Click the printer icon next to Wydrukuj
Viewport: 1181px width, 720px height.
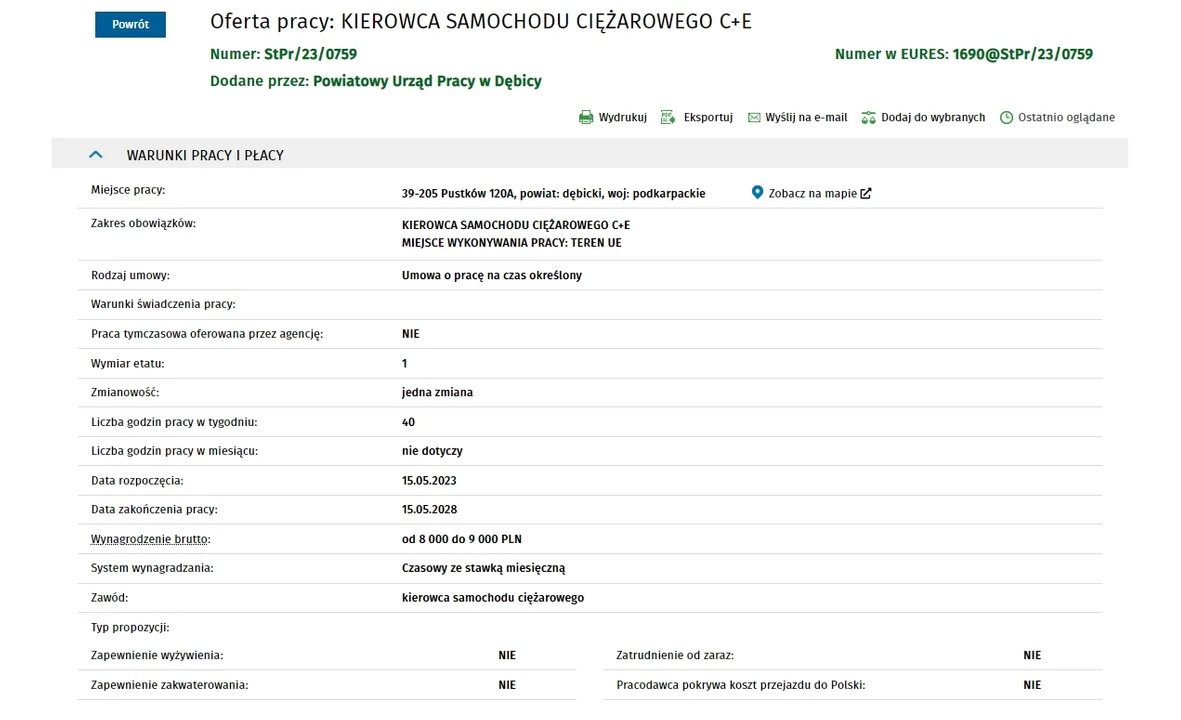pyautogui.click(x=586, y=117)
